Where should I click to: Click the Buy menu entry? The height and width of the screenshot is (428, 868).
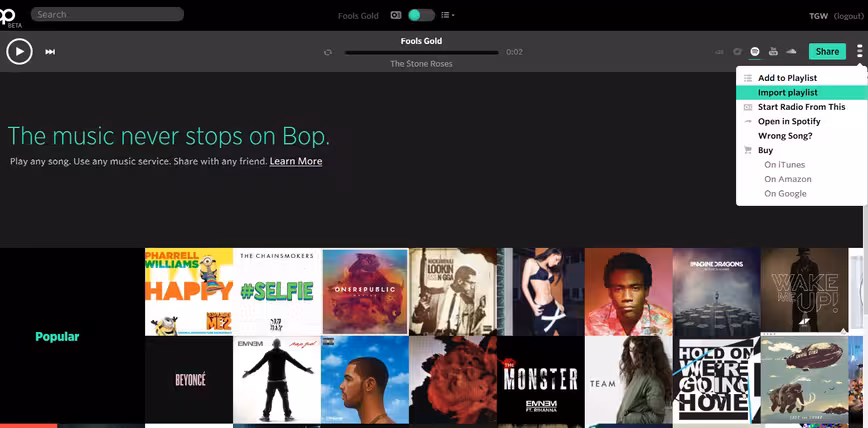pos(801,150)
